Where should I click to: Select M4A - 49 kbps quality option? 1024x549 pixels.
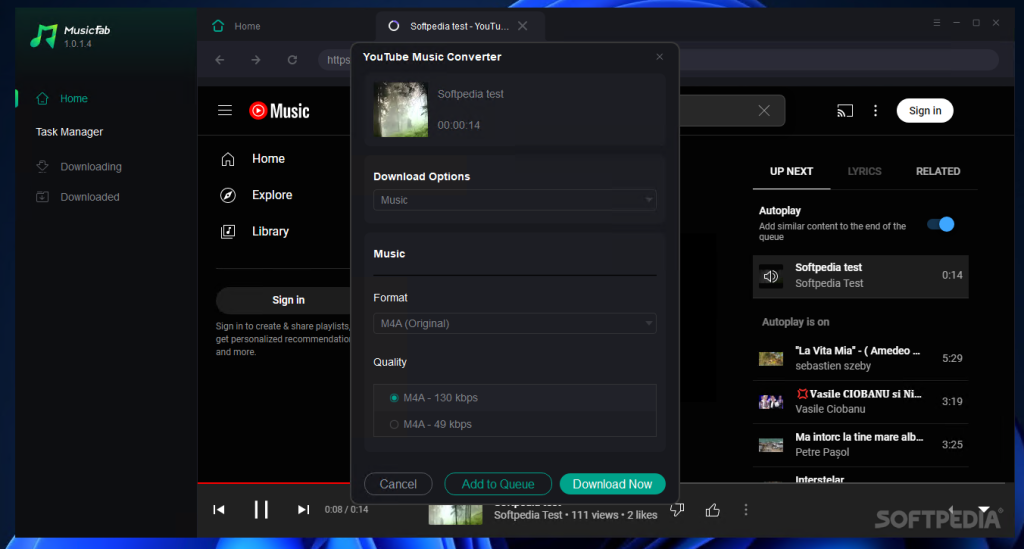tap(394, 425)
